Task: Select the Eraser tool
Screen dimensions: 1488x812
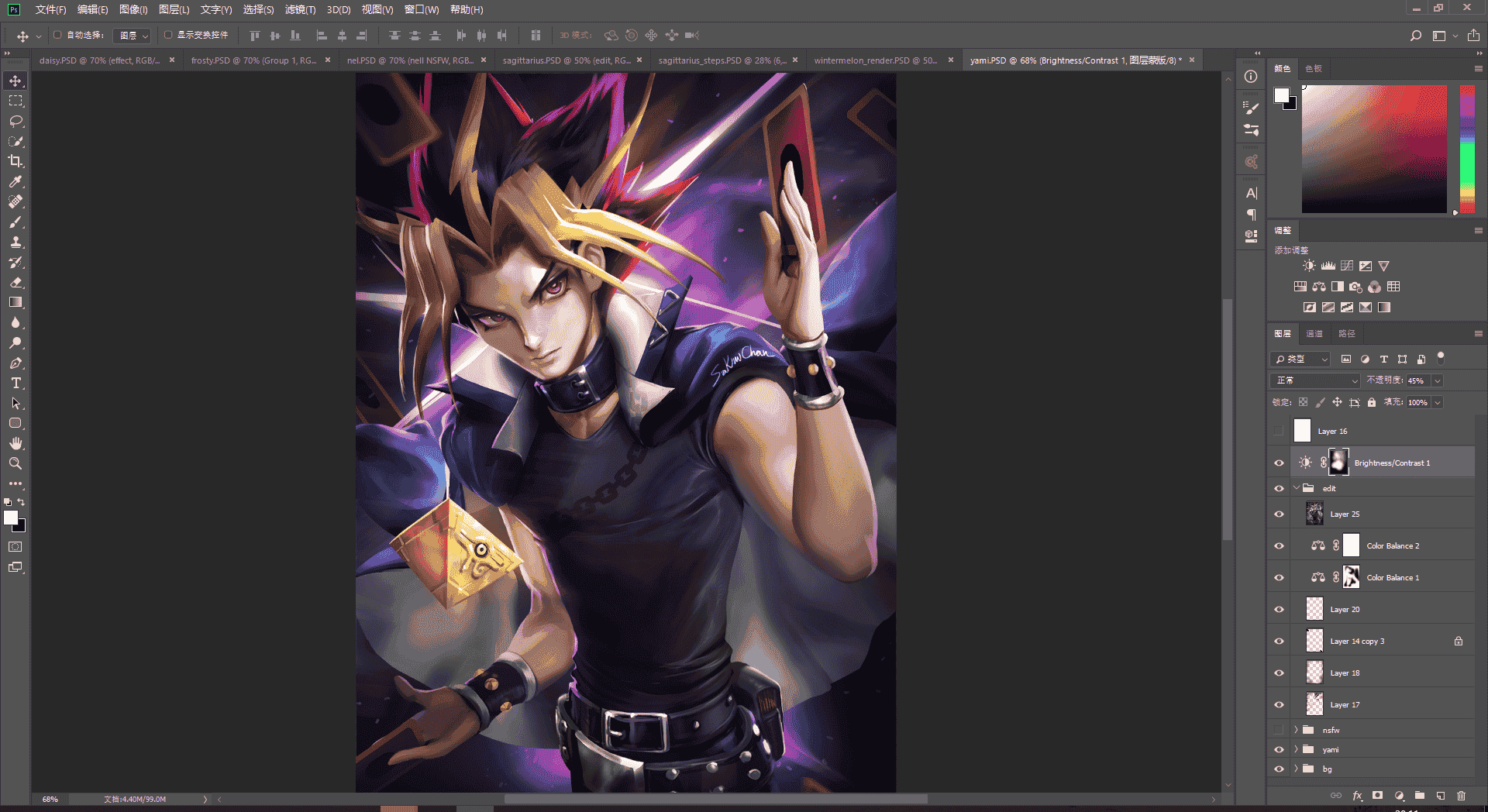Action: [x=15, y=282]
